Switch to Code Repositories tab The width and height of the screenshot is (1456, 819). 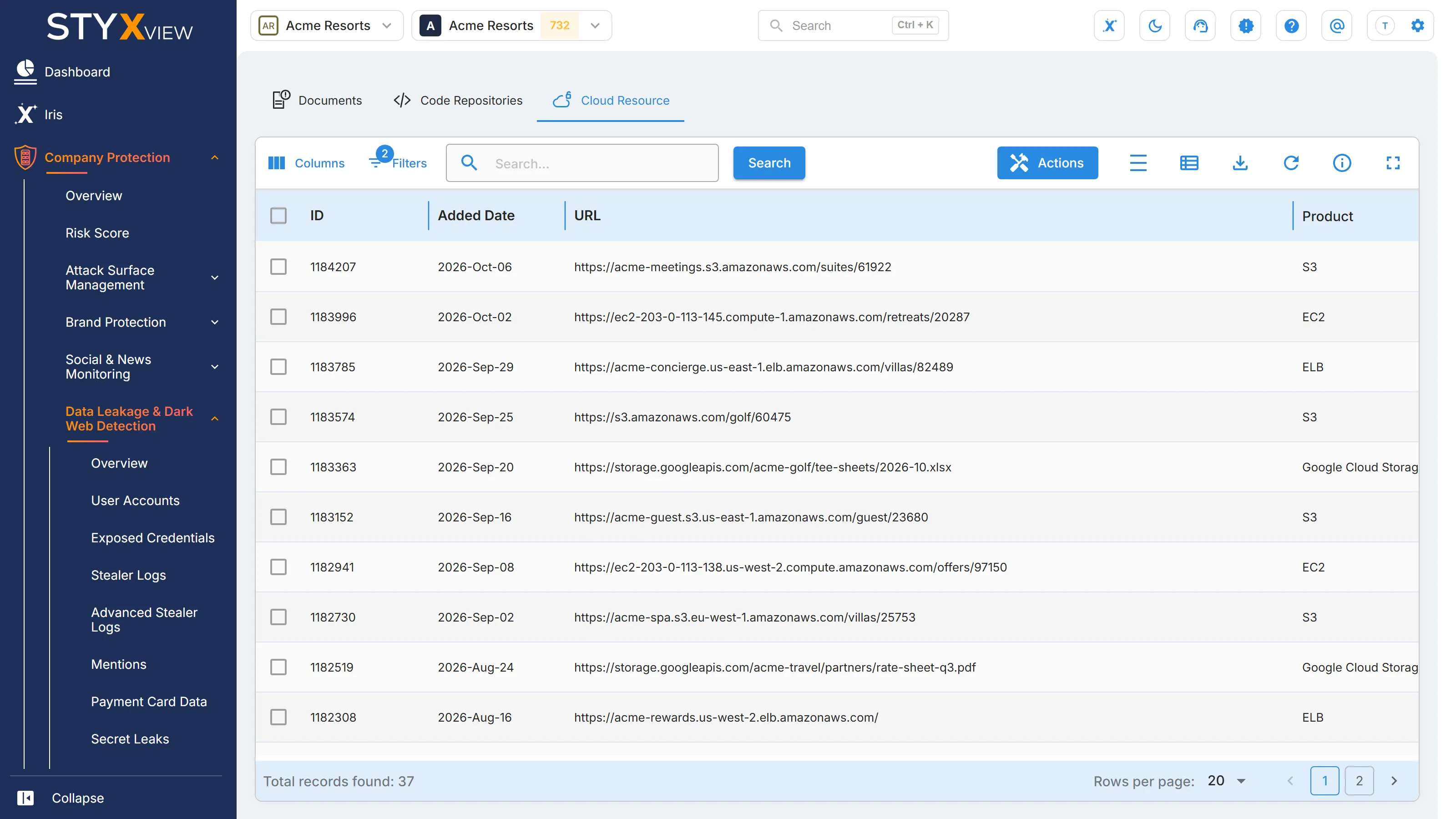pos(458,100)
